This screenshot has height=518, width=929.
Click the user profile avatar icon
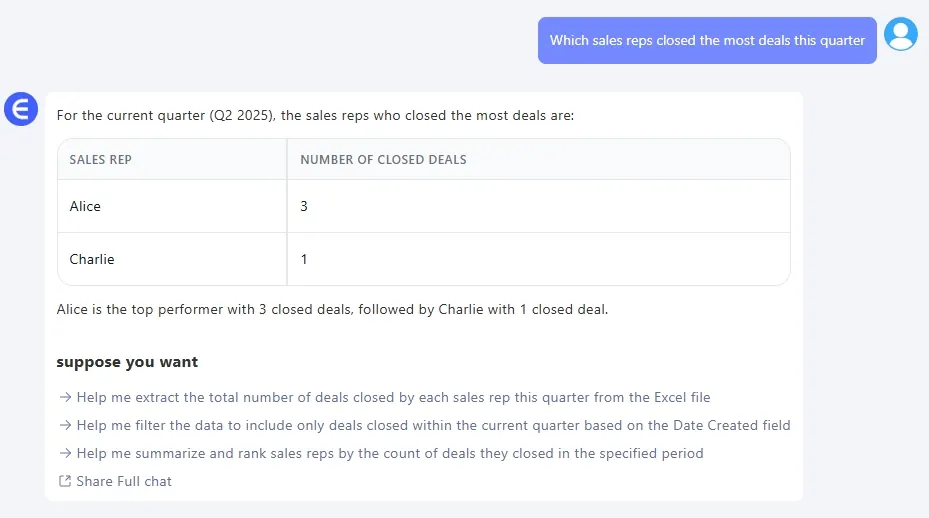tap(901, 35)
